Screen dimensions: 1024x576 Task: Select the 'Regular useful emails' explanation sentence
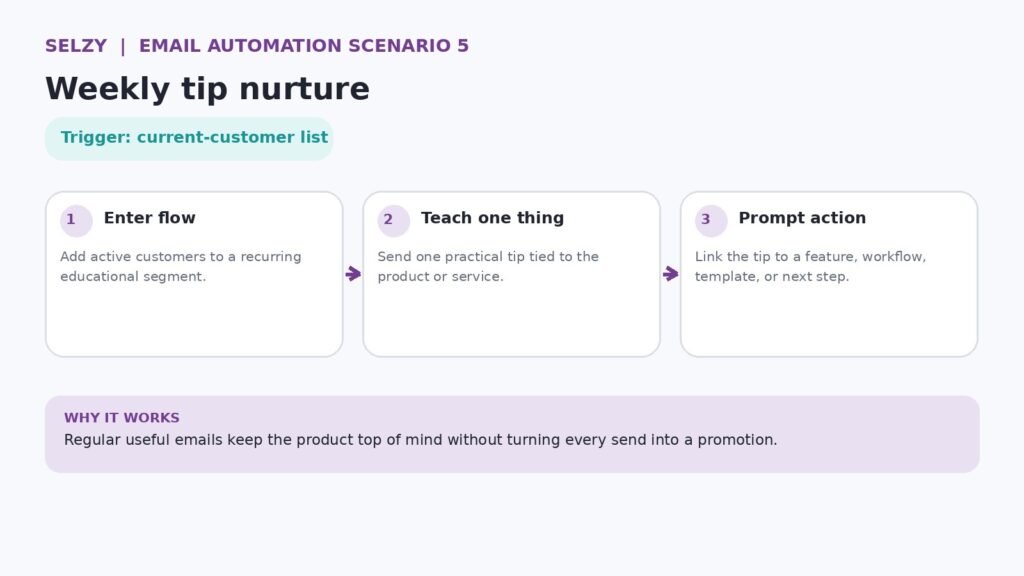421,440
